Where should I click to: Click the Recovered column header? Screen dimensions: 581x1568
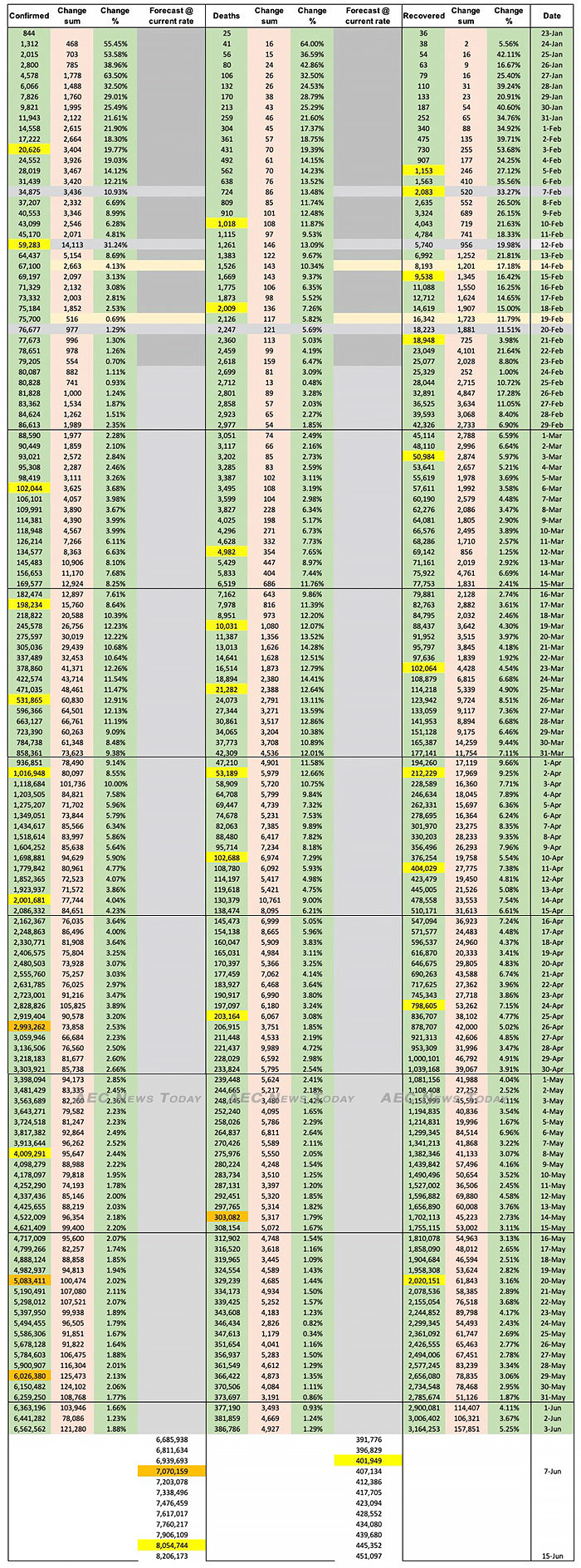coord(423,16)
